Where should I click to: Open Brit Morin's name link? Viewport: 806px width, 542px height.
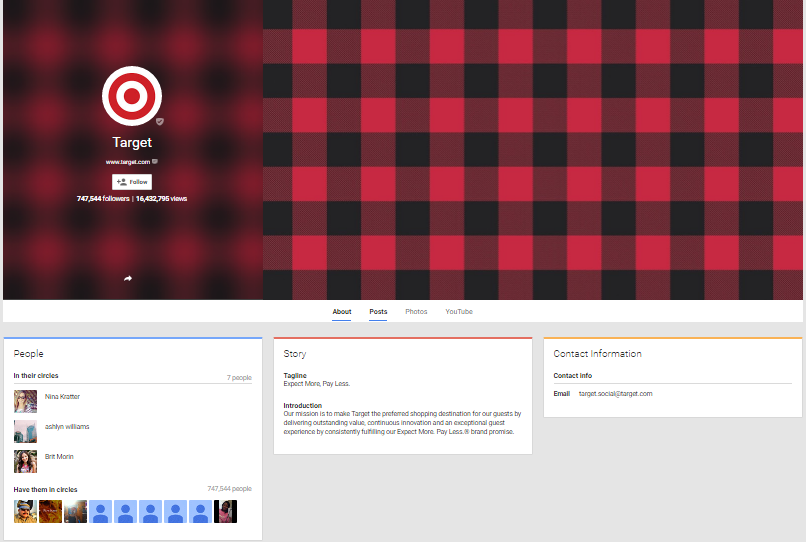tap(59, 457)
